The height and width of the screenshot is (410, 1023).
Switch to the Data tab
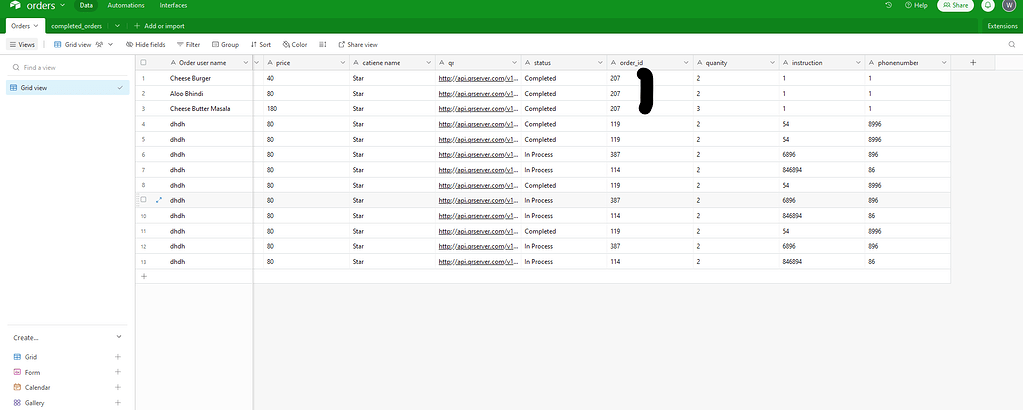(x=86, y=5)
